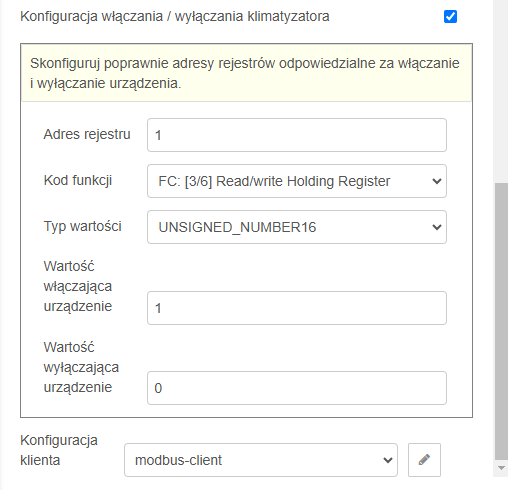Uncheck the Konfiguracja włączania klimatyzatora checkbox
508x490 pixels.
click(450, 16)
